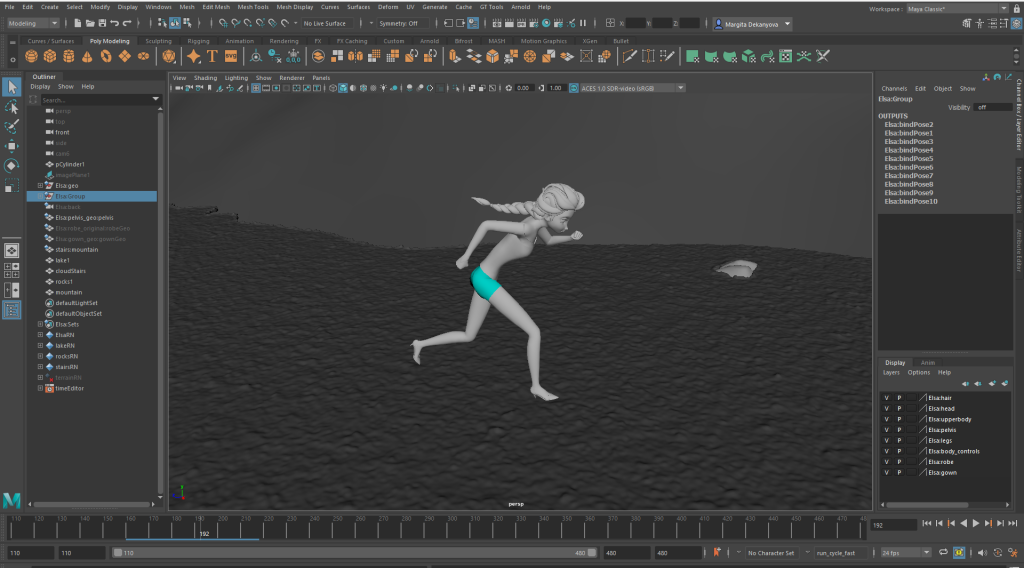Toggle visibility V for Elsa:hair layer

[886, 398]
